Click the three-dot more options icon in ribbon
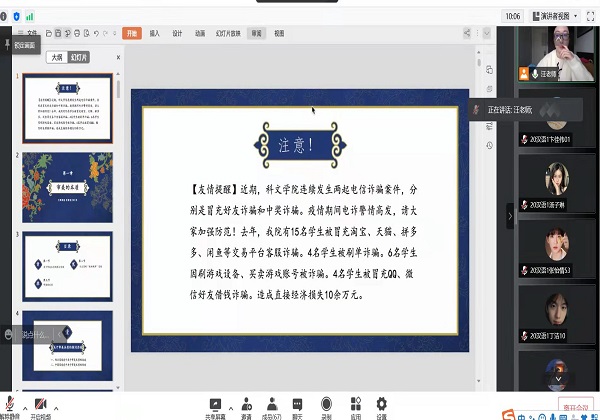The image size is (600, 420). point(477,33)
